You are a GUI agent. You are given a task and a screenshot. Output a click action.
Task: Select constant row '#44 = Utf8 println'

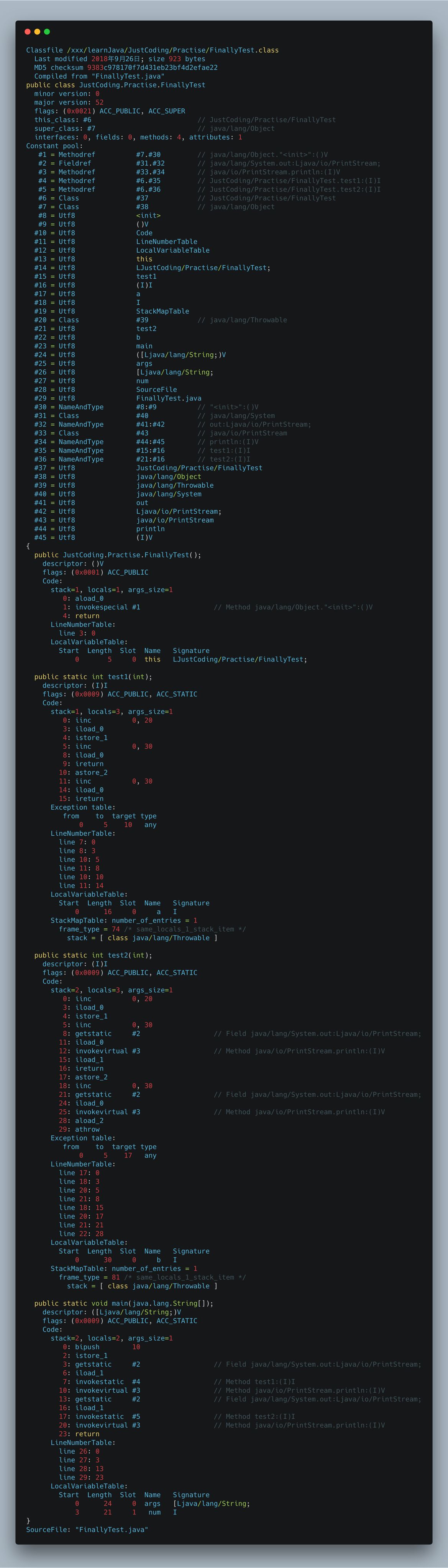point(99,529)
